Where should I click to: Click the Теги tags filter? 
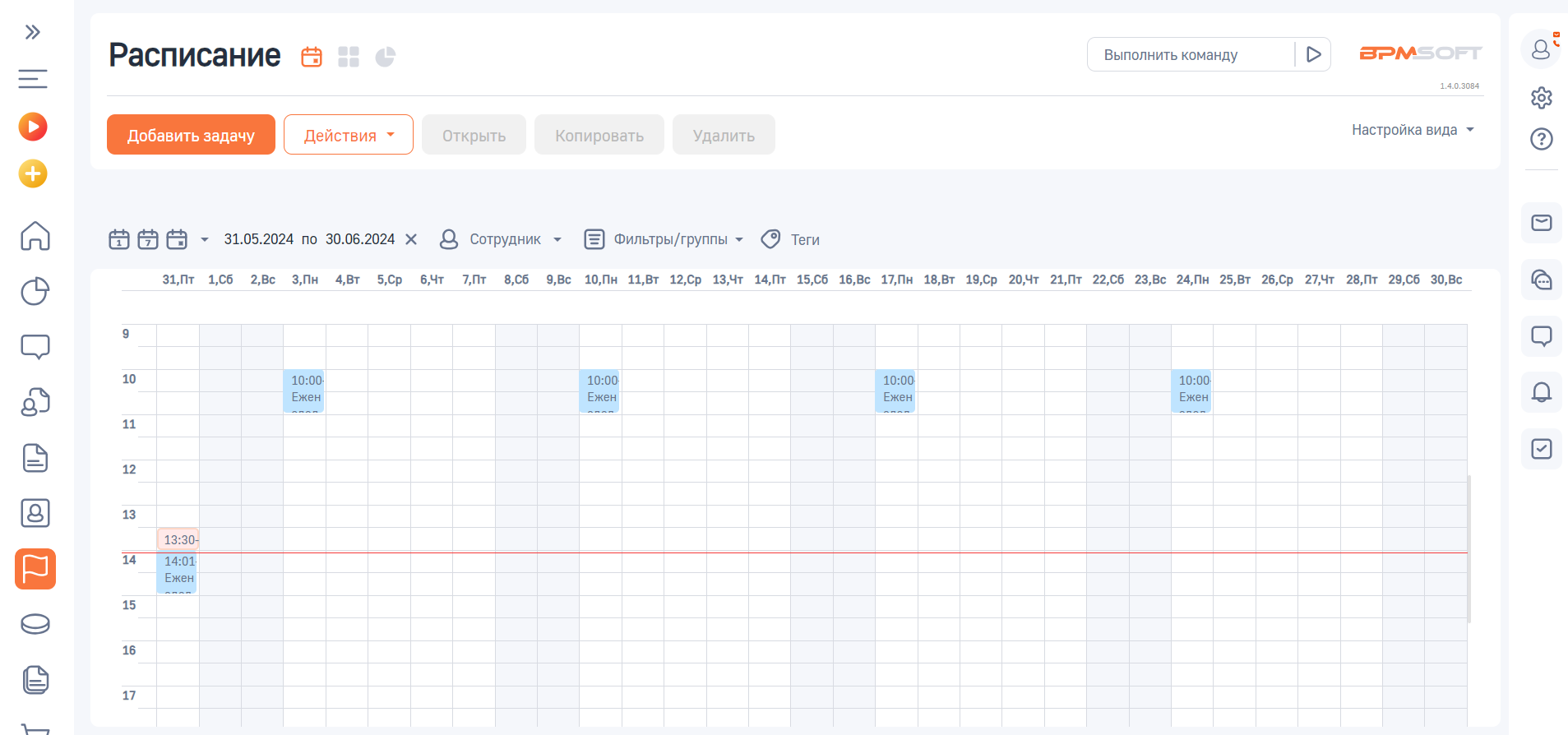[791, 239]
